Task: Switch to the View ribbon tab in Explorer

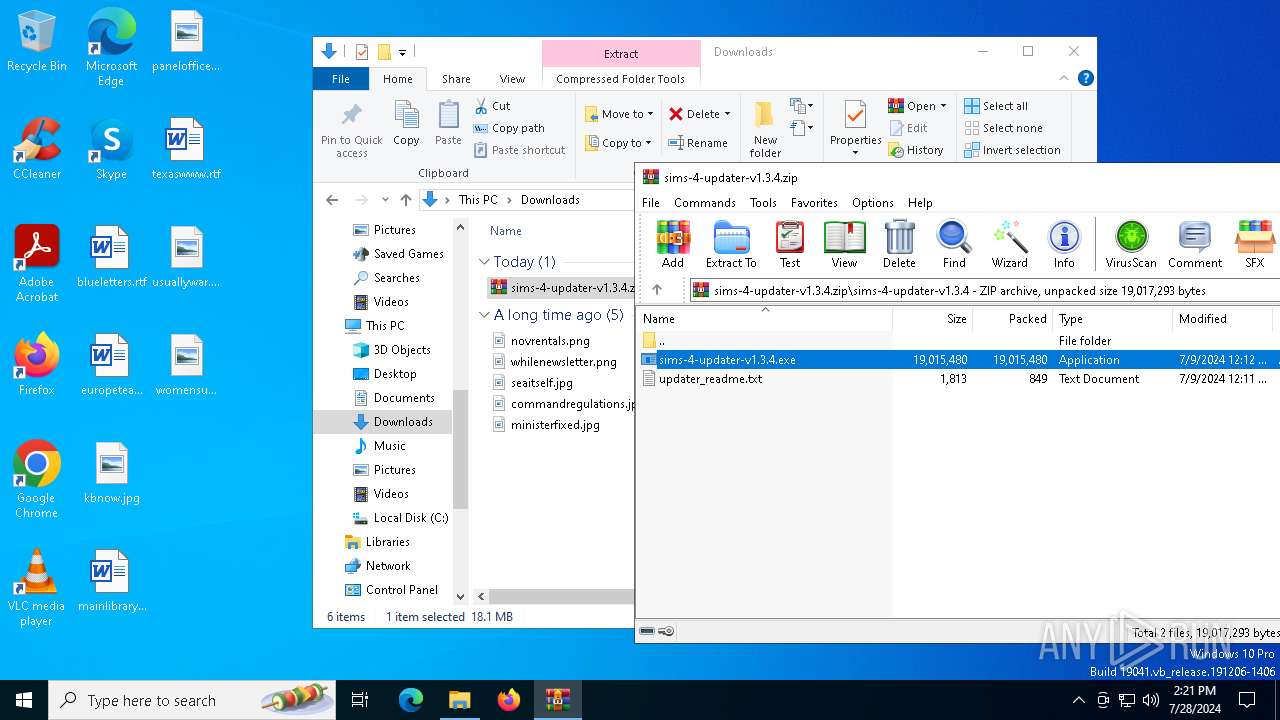Action: coord(512,79)
